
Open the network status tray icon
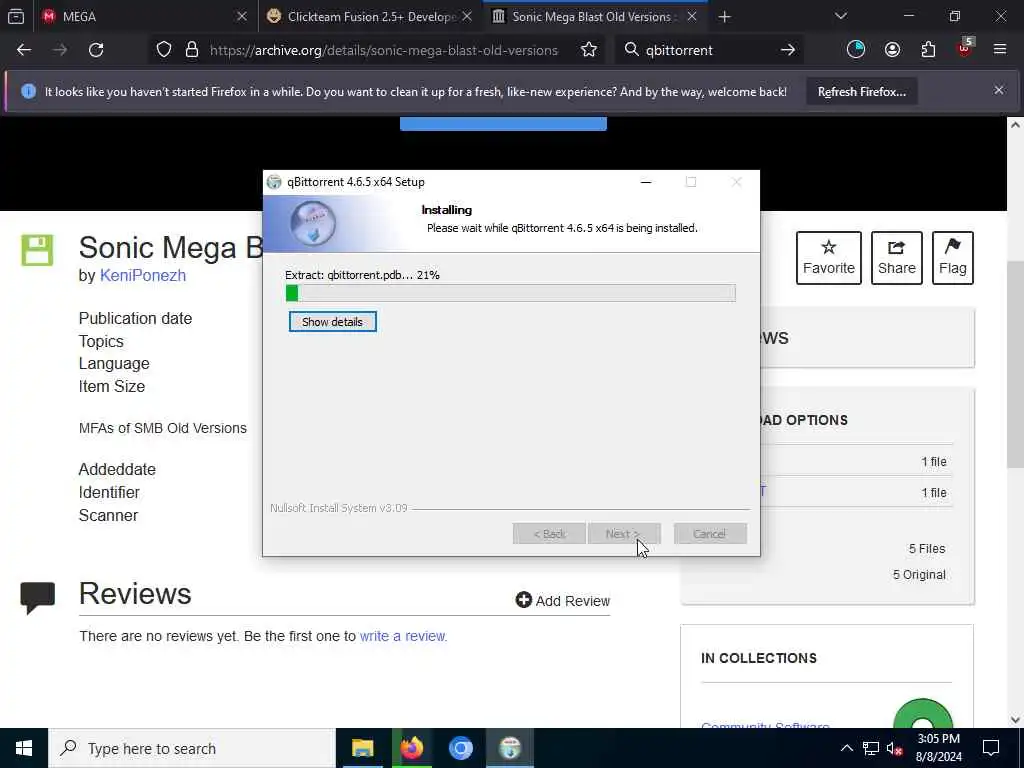point(871,748)
